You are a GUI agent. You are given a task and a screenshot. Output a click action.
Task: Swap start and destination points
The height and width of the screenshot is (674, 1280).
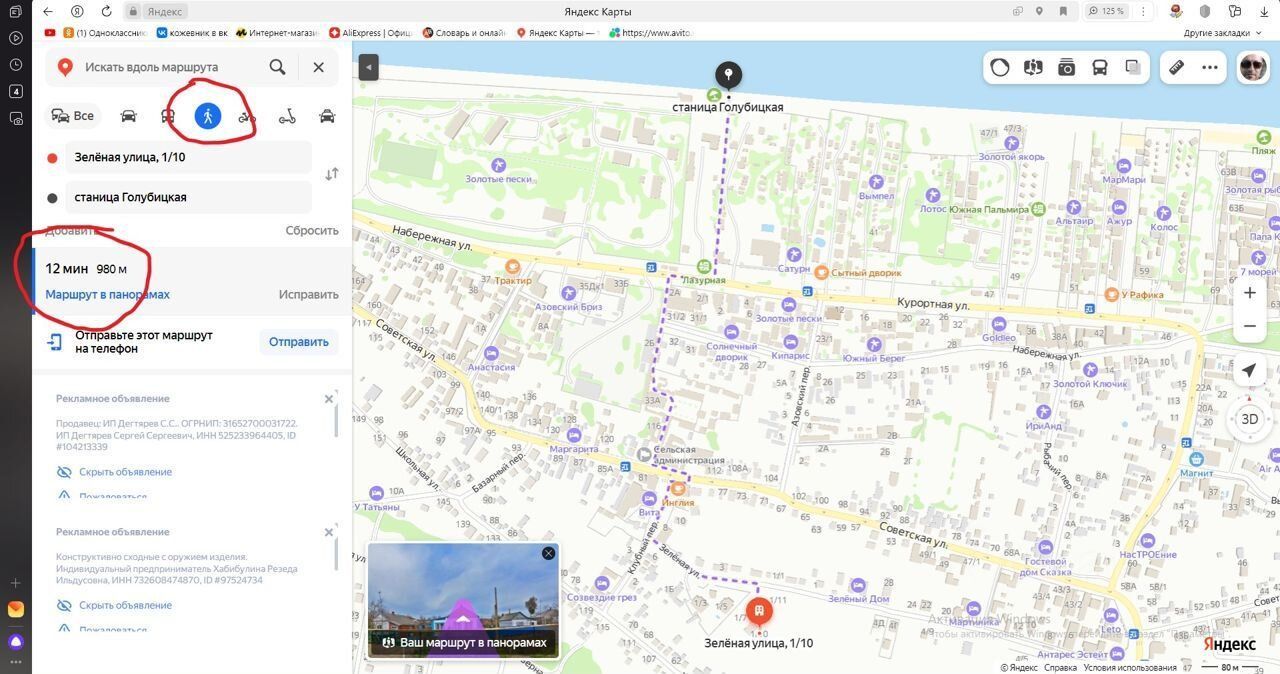tap(332, 174)
